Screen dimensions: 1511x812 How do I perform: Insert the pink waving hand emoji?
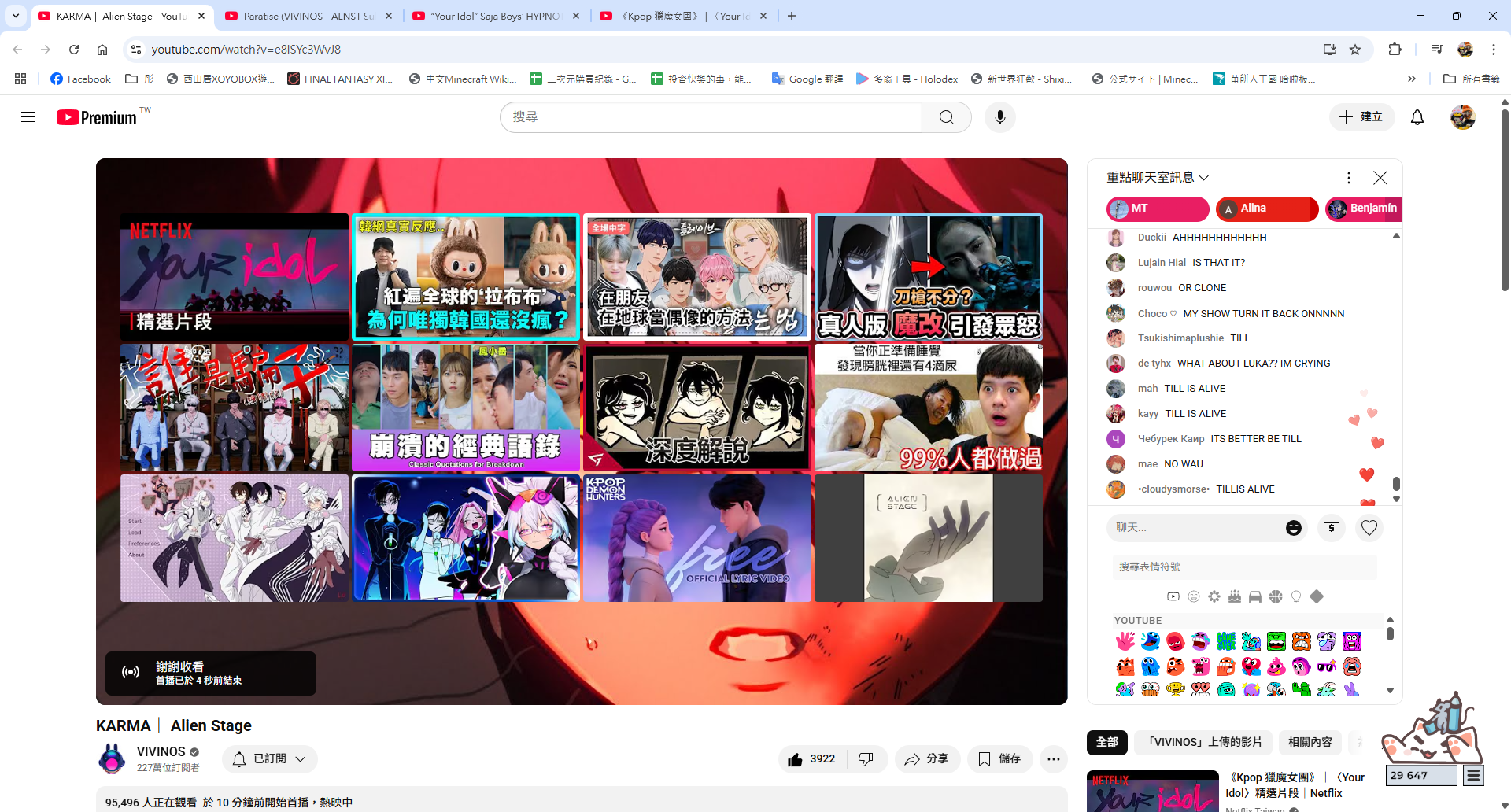pos(1125,641)
